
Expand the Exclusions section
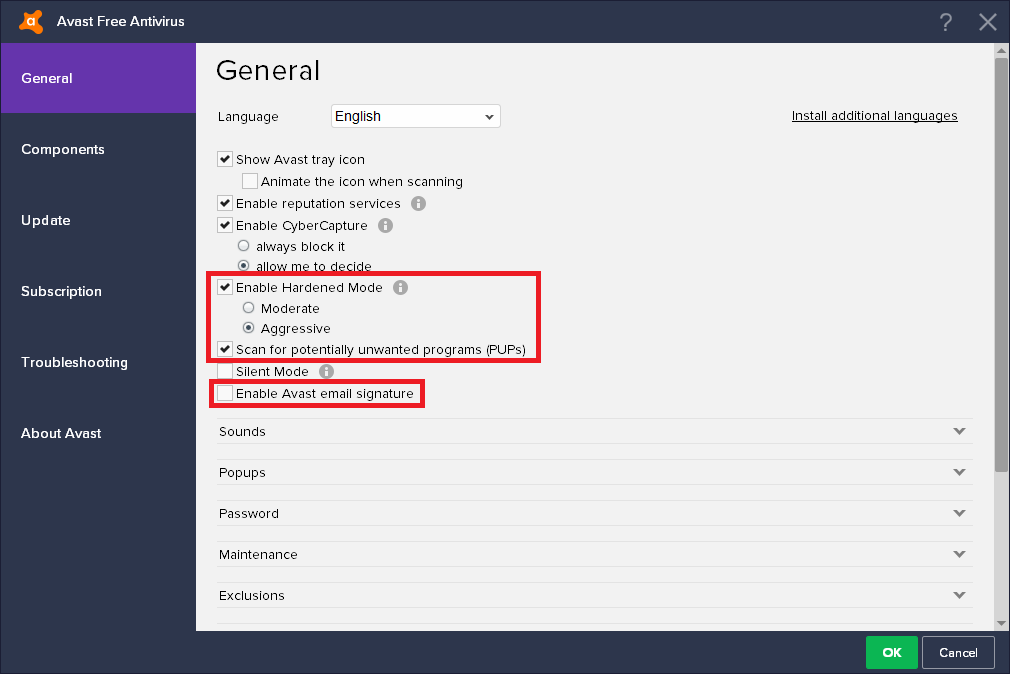click(x=594, y=596)
